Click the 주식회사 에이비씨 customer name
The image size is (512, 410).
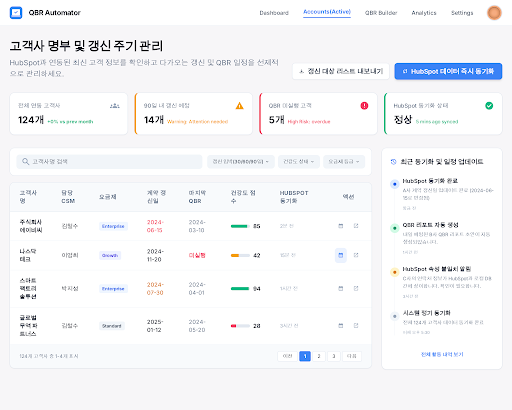point(31,226)
